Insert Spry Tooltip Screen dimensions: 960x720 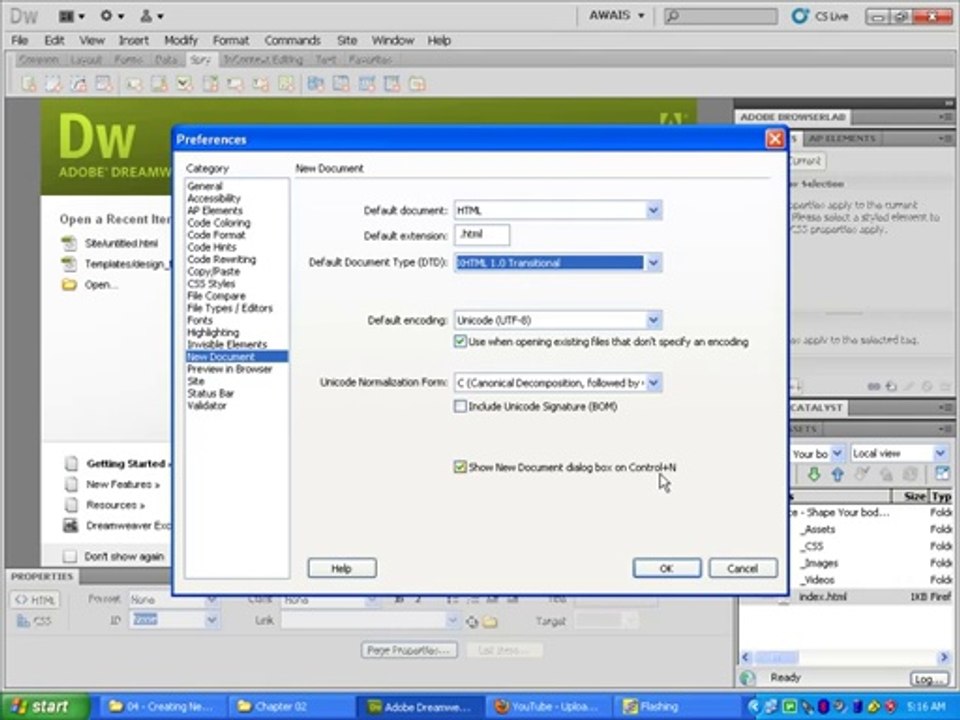click(x=418, y=84)
